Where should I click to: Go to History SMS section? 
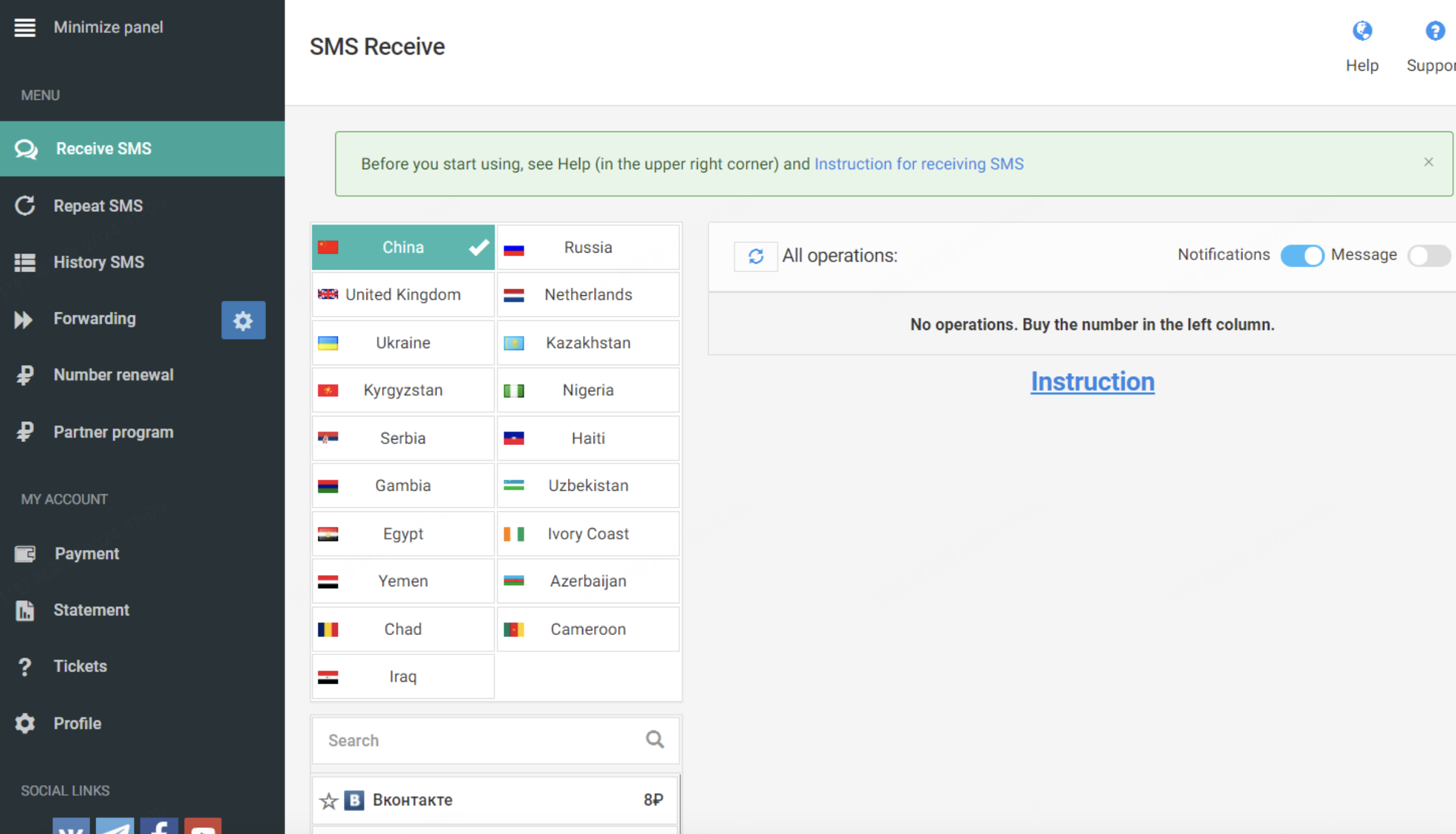point(99,262)
